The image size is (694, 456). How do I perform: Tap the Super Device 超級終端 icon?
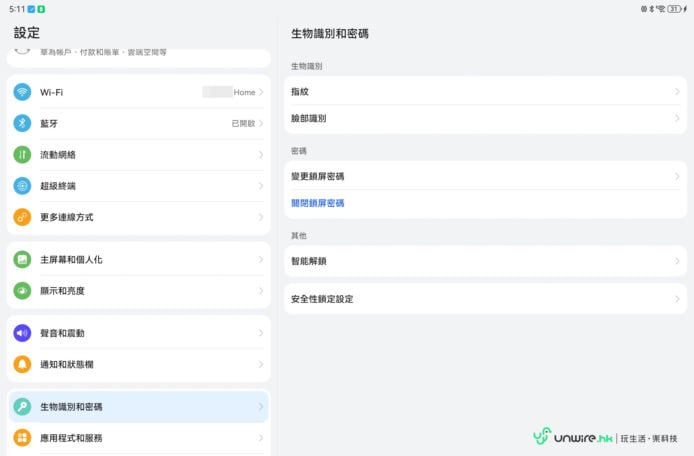point(22,186)
